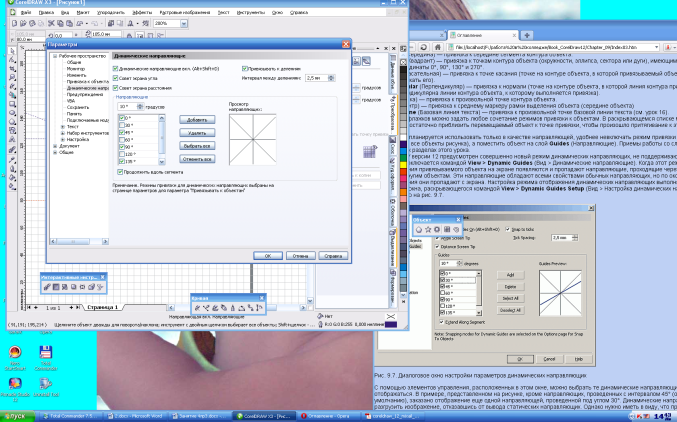Click the Opera home button icon

(438, 47)
